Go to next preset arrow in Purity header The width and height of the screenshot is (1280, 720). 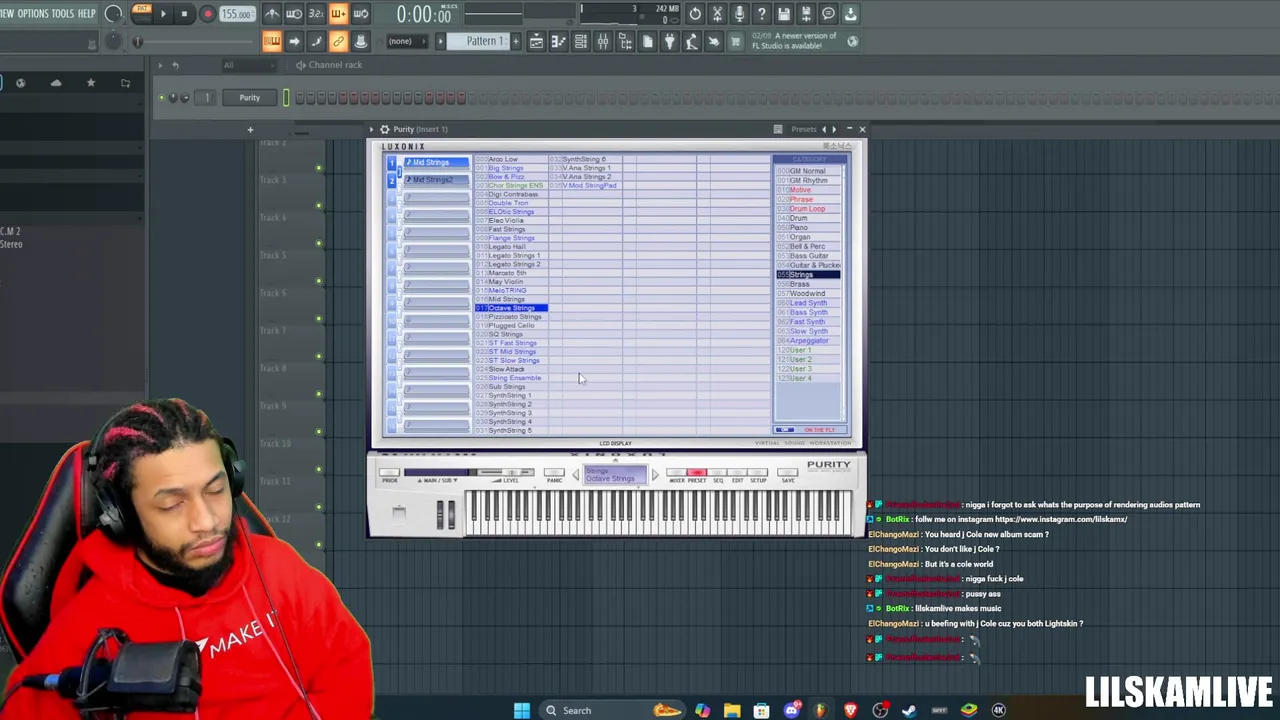[x=834, y=129]
